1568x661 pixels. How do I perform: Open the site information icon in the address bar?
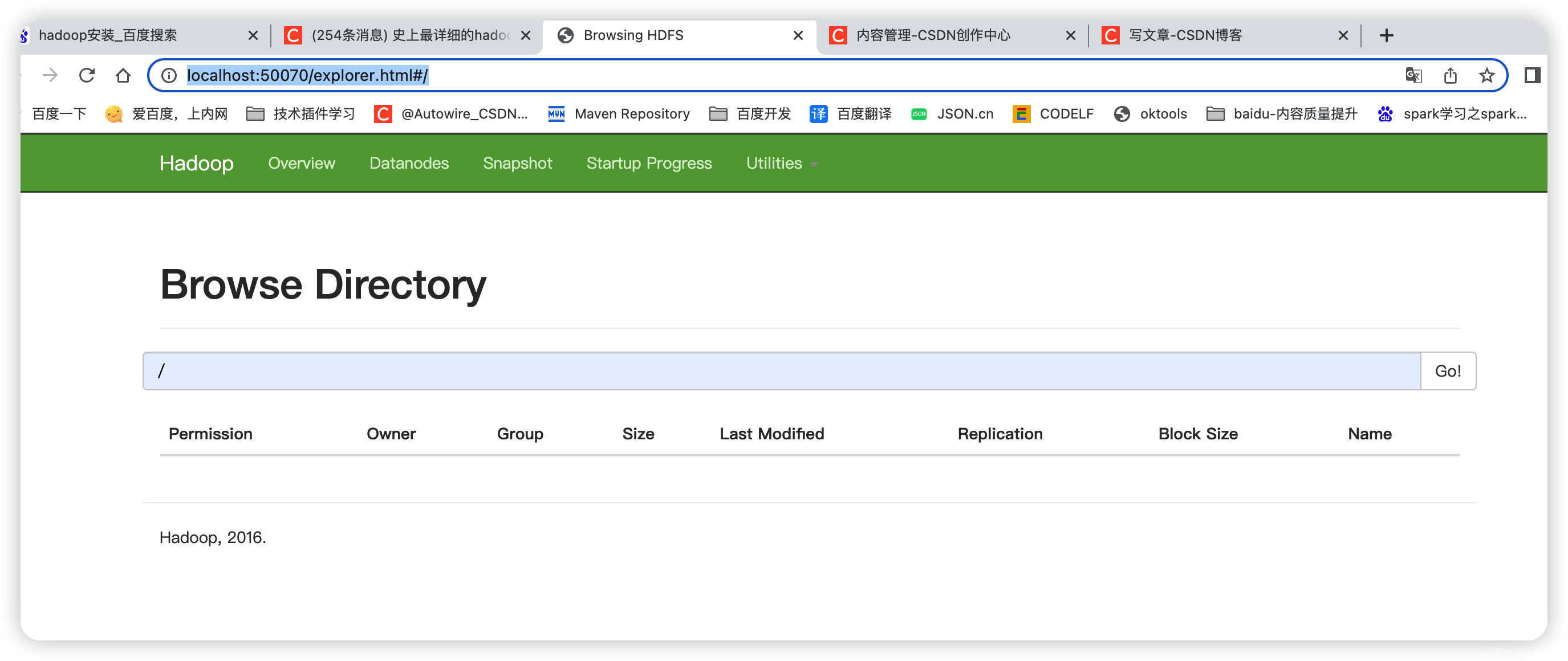[x=169, y=75]
